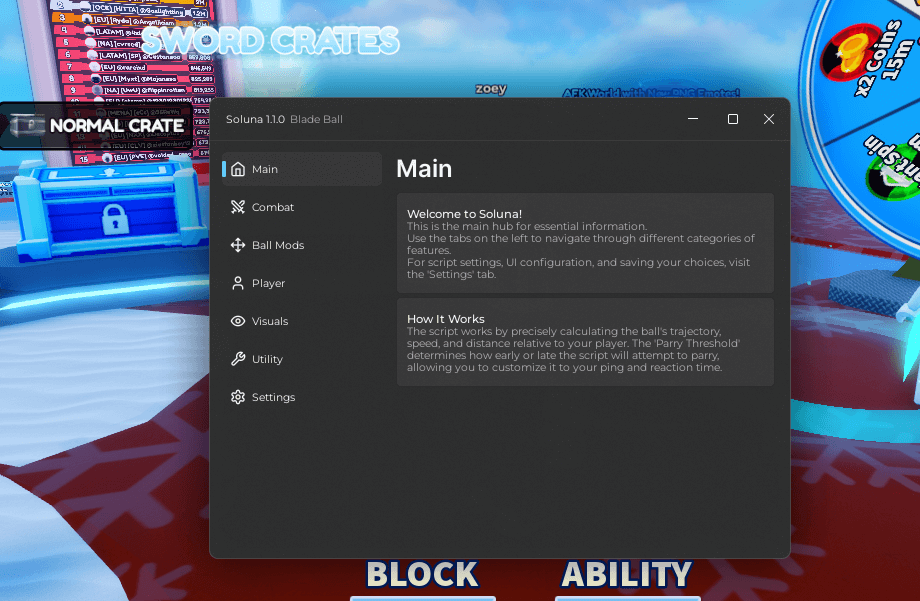The width and height of the screenshot is (920, 601).
Task: Select the eye icon for Visuals
Action: point(238,321)
